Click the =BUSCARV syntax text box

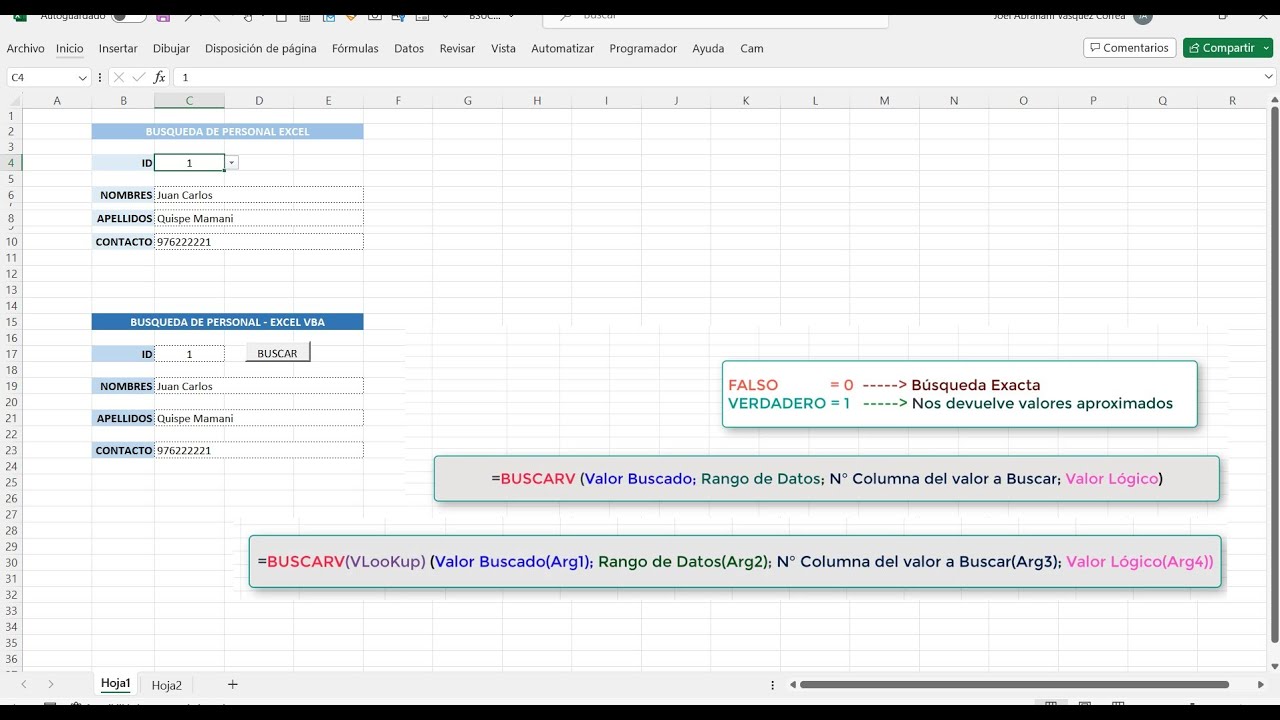(827, 479)
